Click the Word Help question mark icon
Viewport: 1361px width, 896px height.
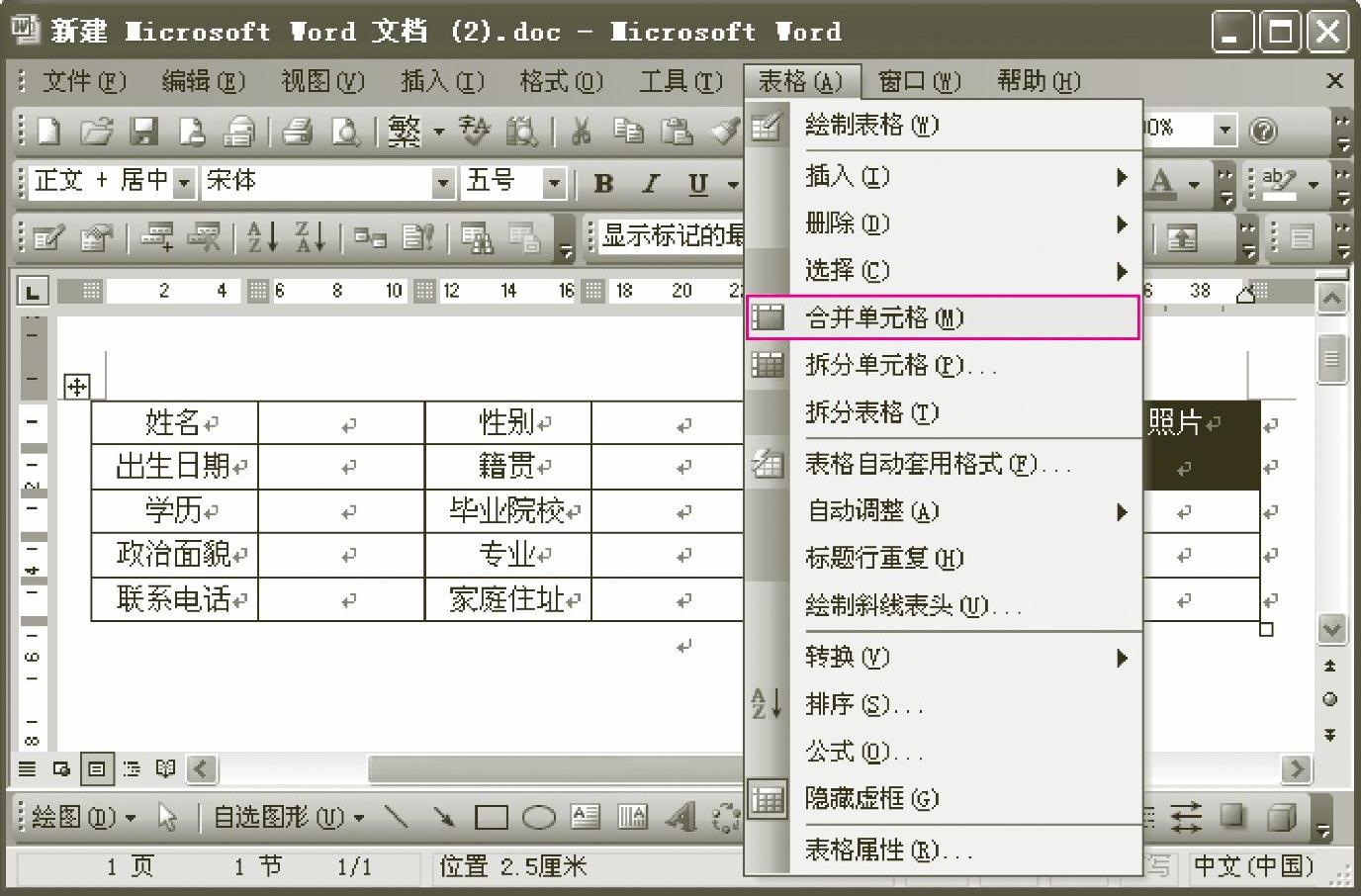pyautogui.click(x=1263, y=130)
